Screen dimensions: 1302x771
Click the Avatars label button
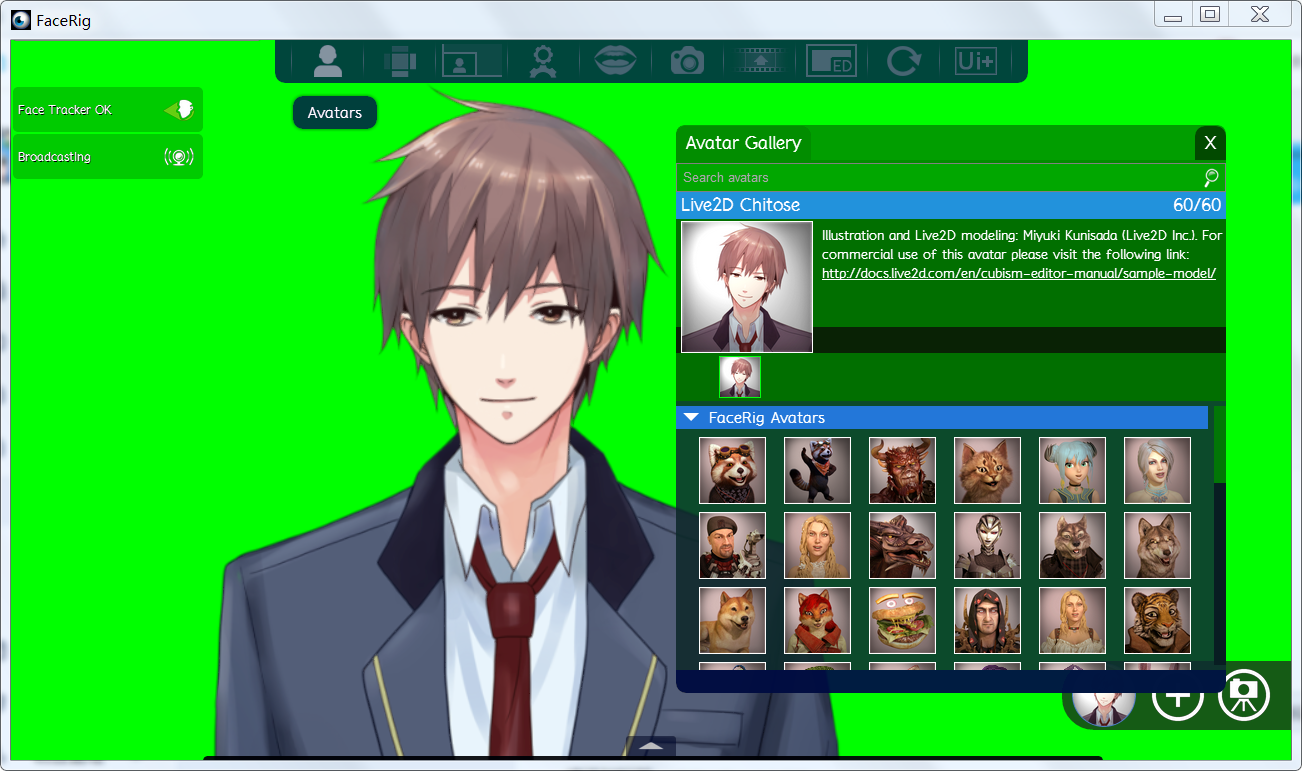click(335, 113)
